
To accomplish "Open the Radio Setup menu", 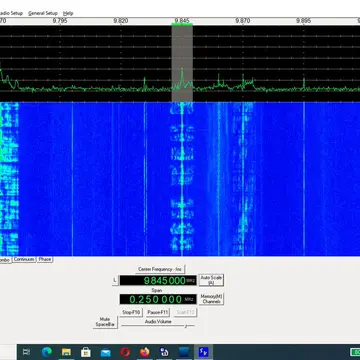I will coord(11,13).
